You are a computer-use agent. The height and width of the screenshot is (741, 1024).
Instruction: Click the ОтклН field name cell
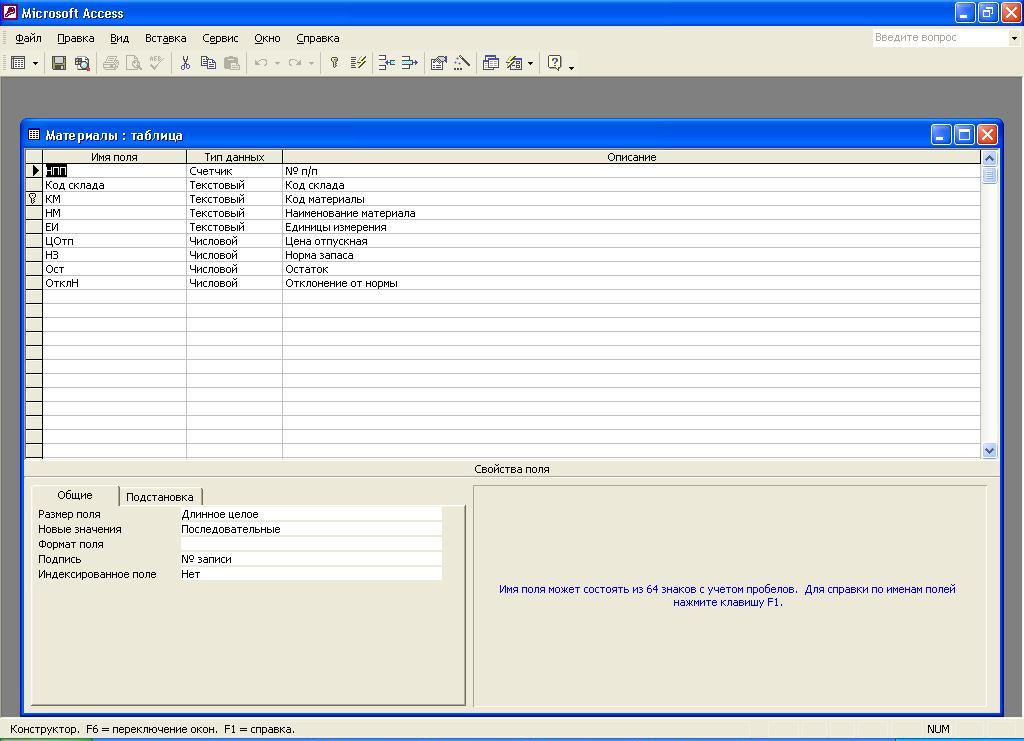(114, 283)
